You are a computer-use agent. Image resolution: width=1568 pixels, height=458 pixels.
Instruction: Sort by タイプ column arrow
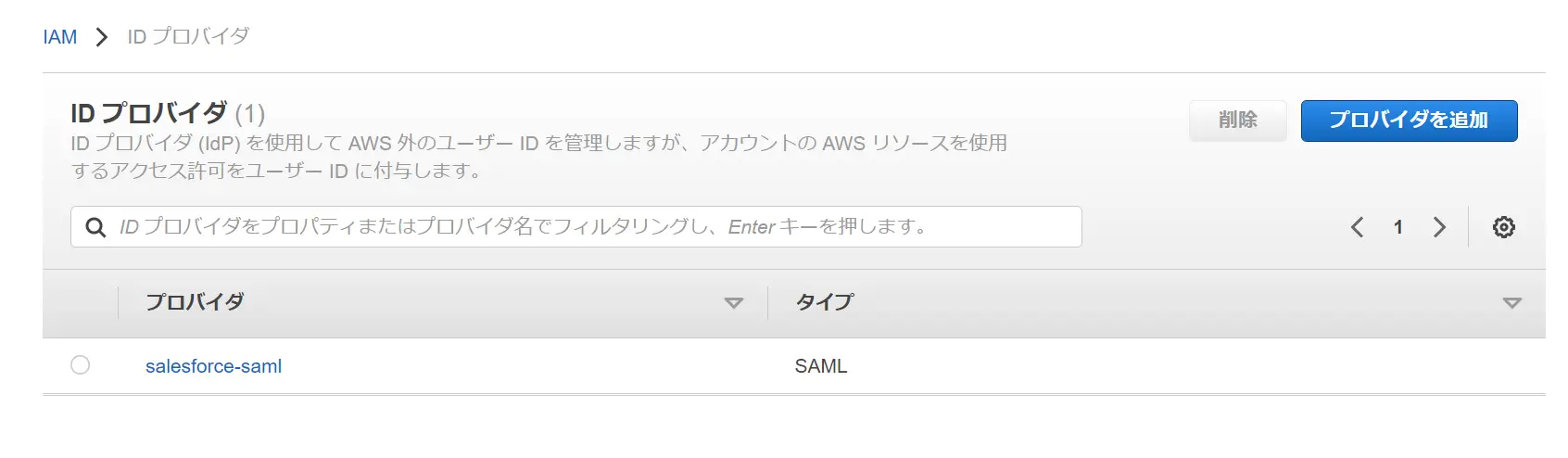pos(1512,303)
